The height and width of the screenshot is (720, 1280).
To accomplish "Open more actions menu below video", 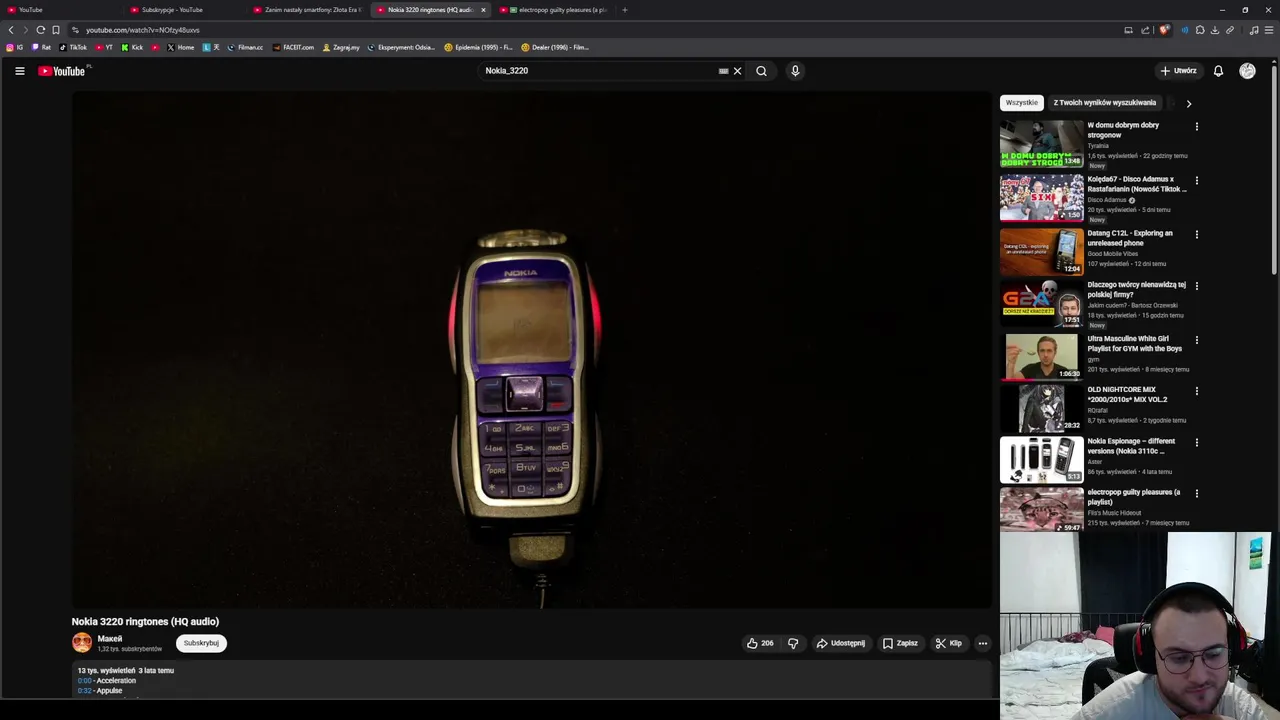I will point(983,643).
